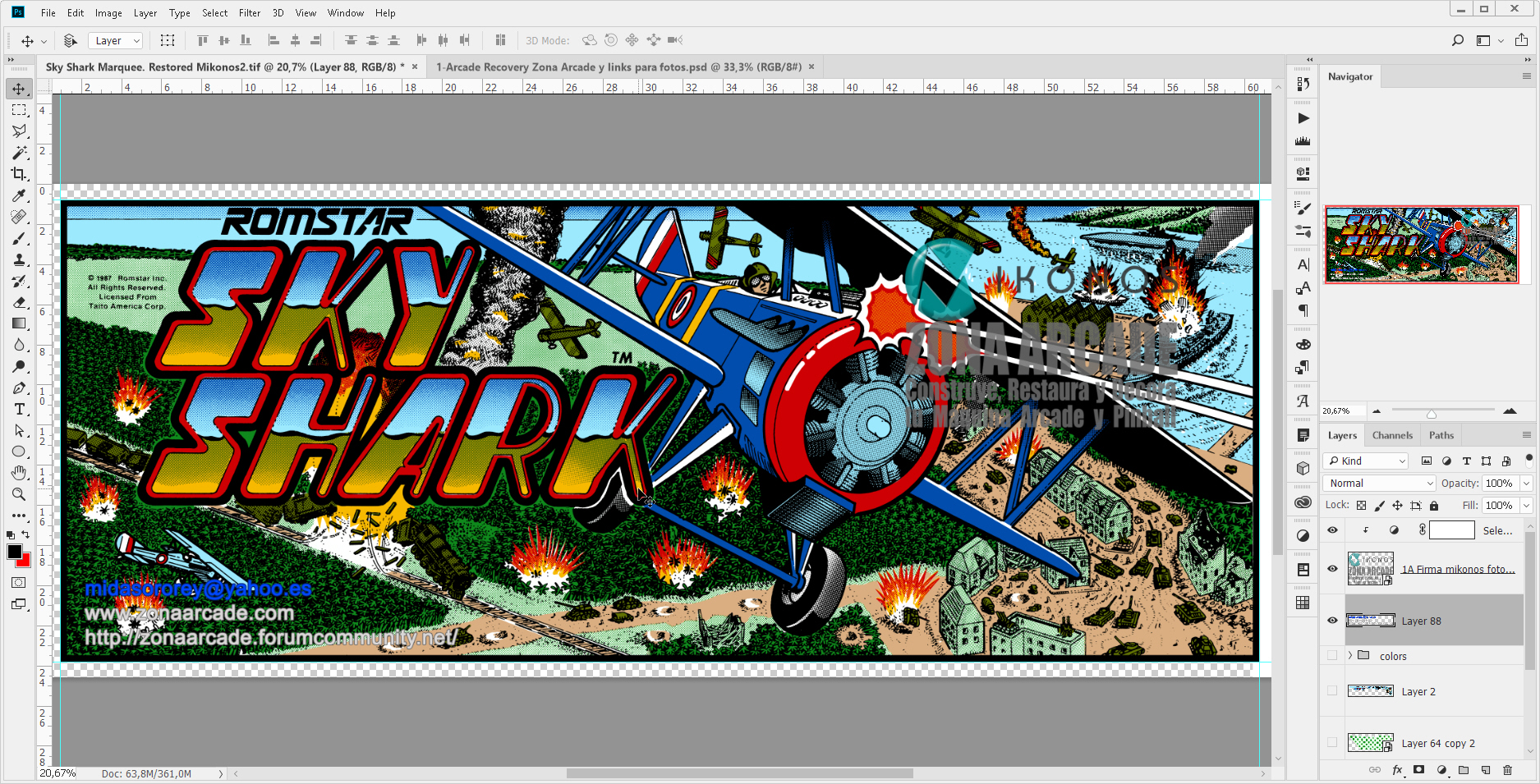
Task: Click the Navigator preview thumbnail
Action: [x=1422, y=245]
